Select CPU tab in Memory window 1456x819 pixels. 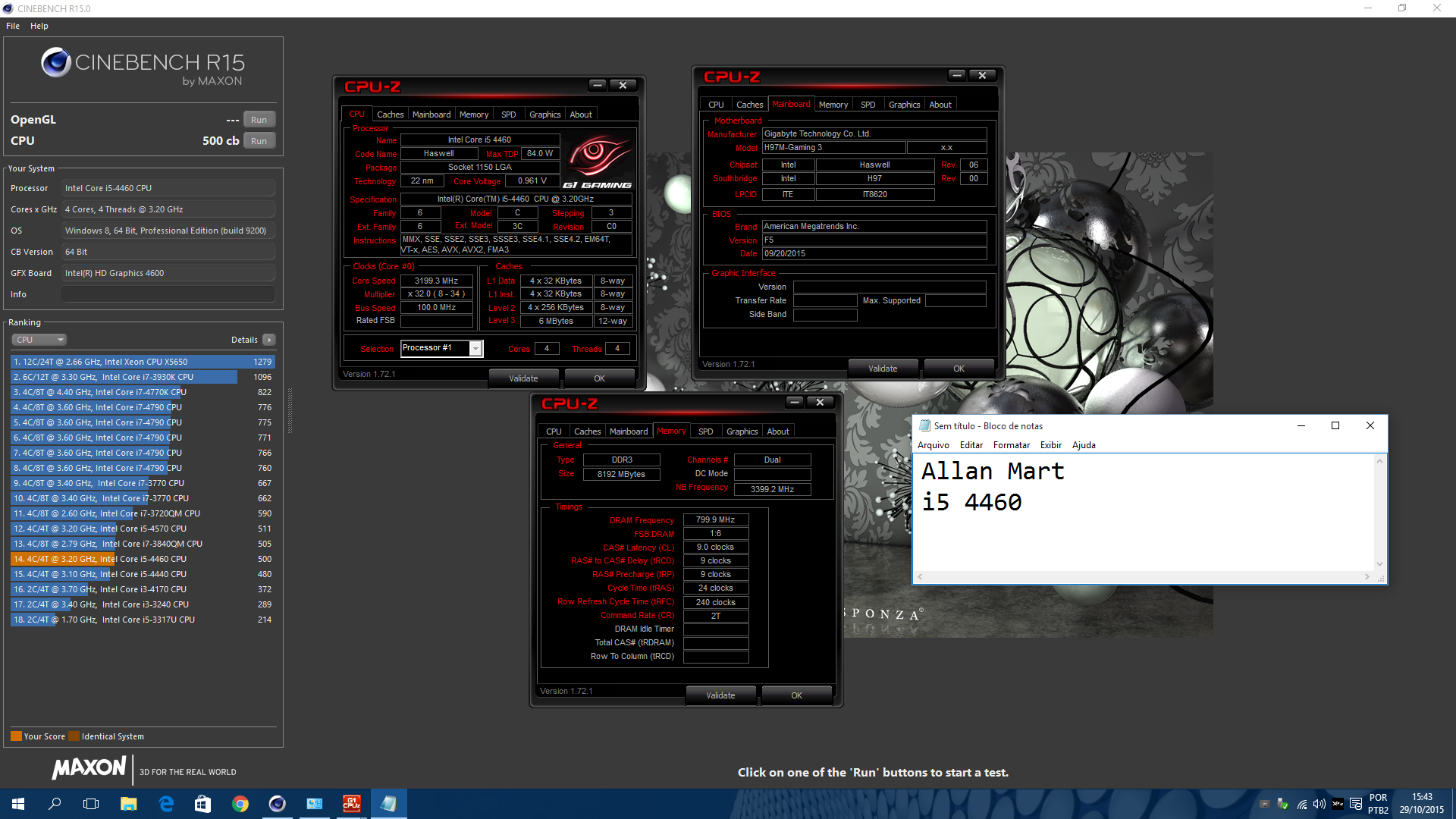pyautogui.click(x=554, y=431)
